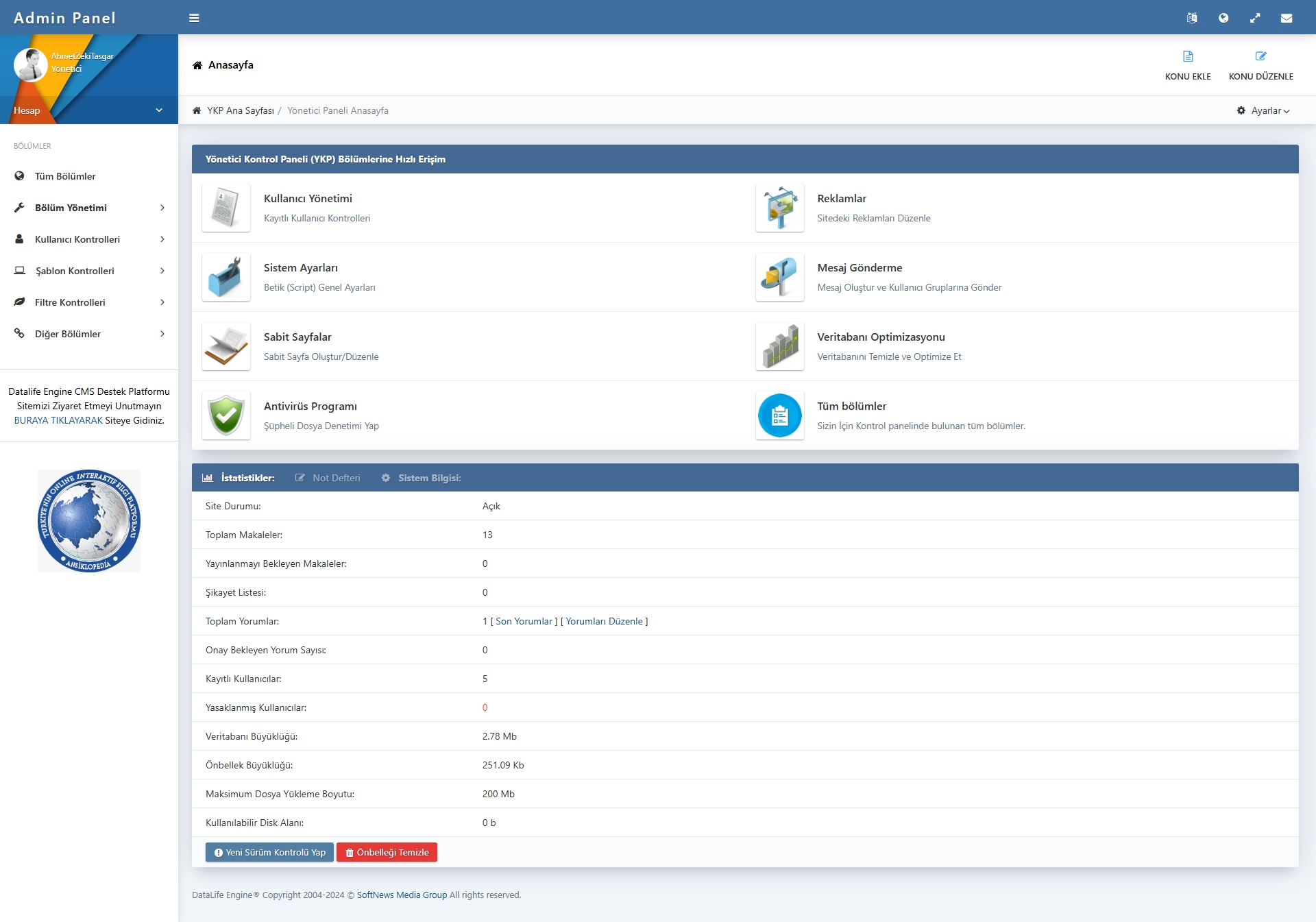Click the envelope messages icon in header
1316x922 pixels.
(1287, 18)
